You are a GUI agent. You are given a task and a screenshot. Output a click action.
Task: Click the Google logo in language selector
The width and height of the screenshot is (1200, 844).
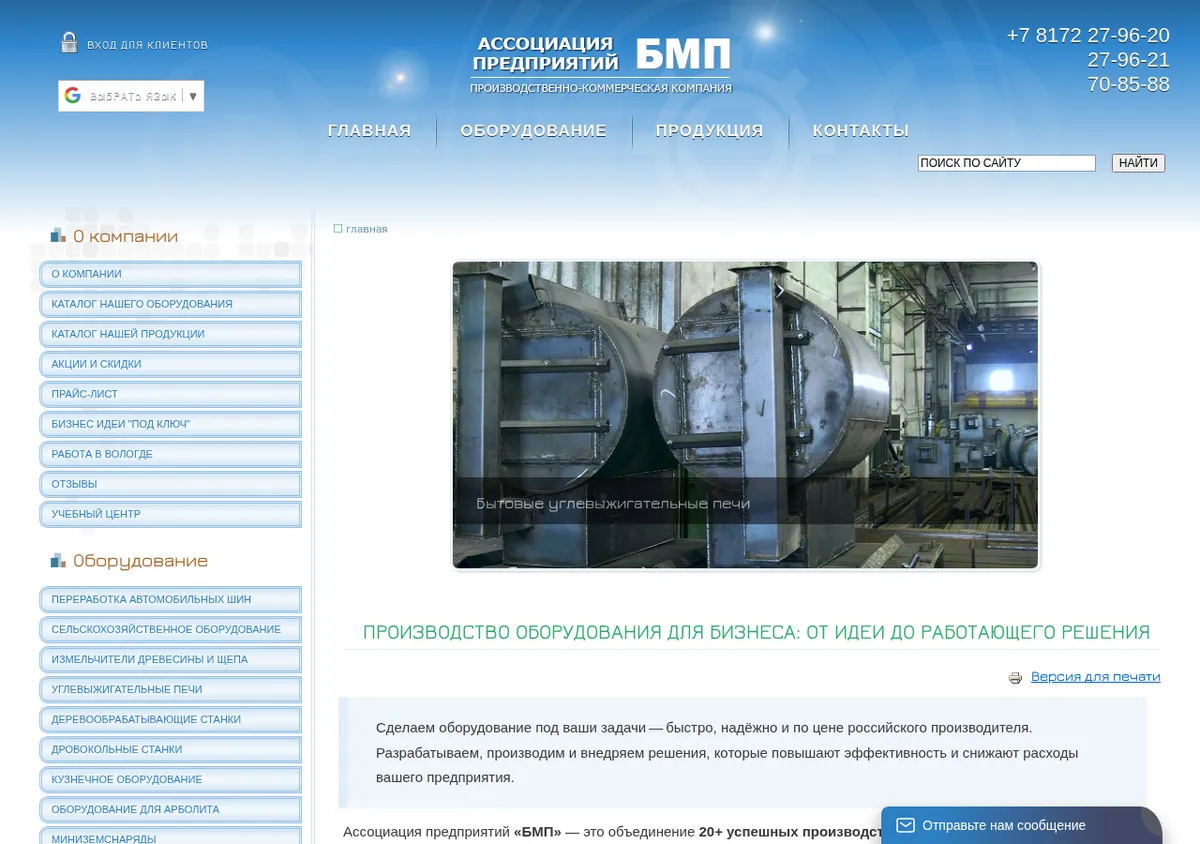click(72, 96)
